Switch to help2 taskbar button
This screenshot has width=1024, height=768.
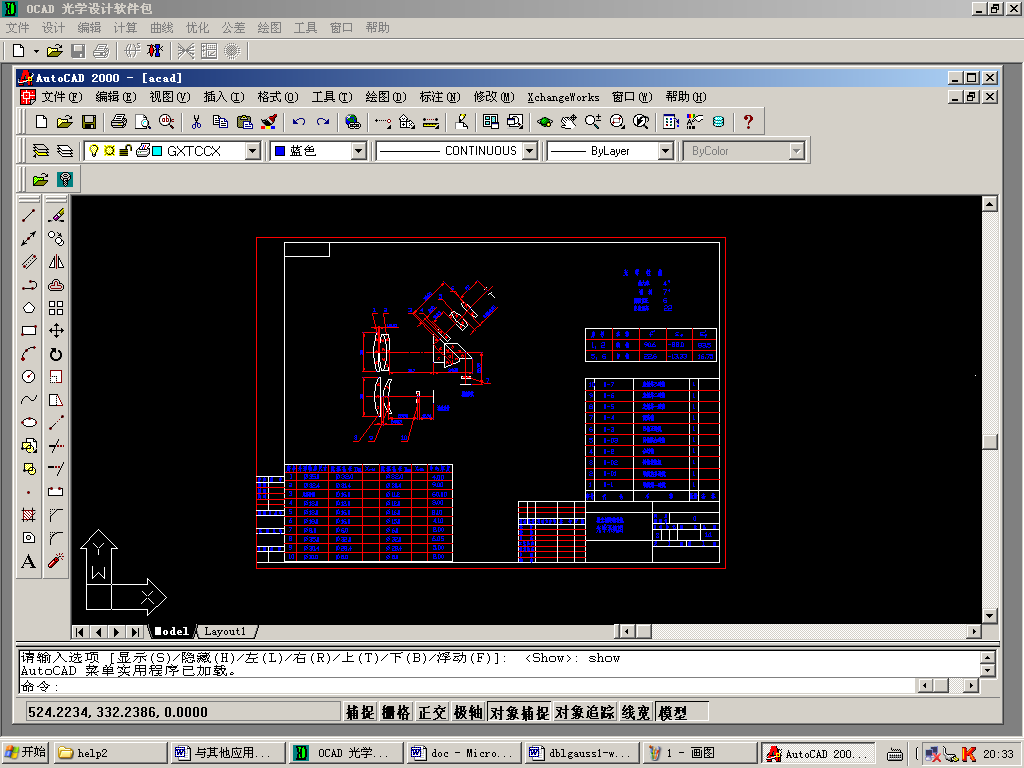pos(110,753)
